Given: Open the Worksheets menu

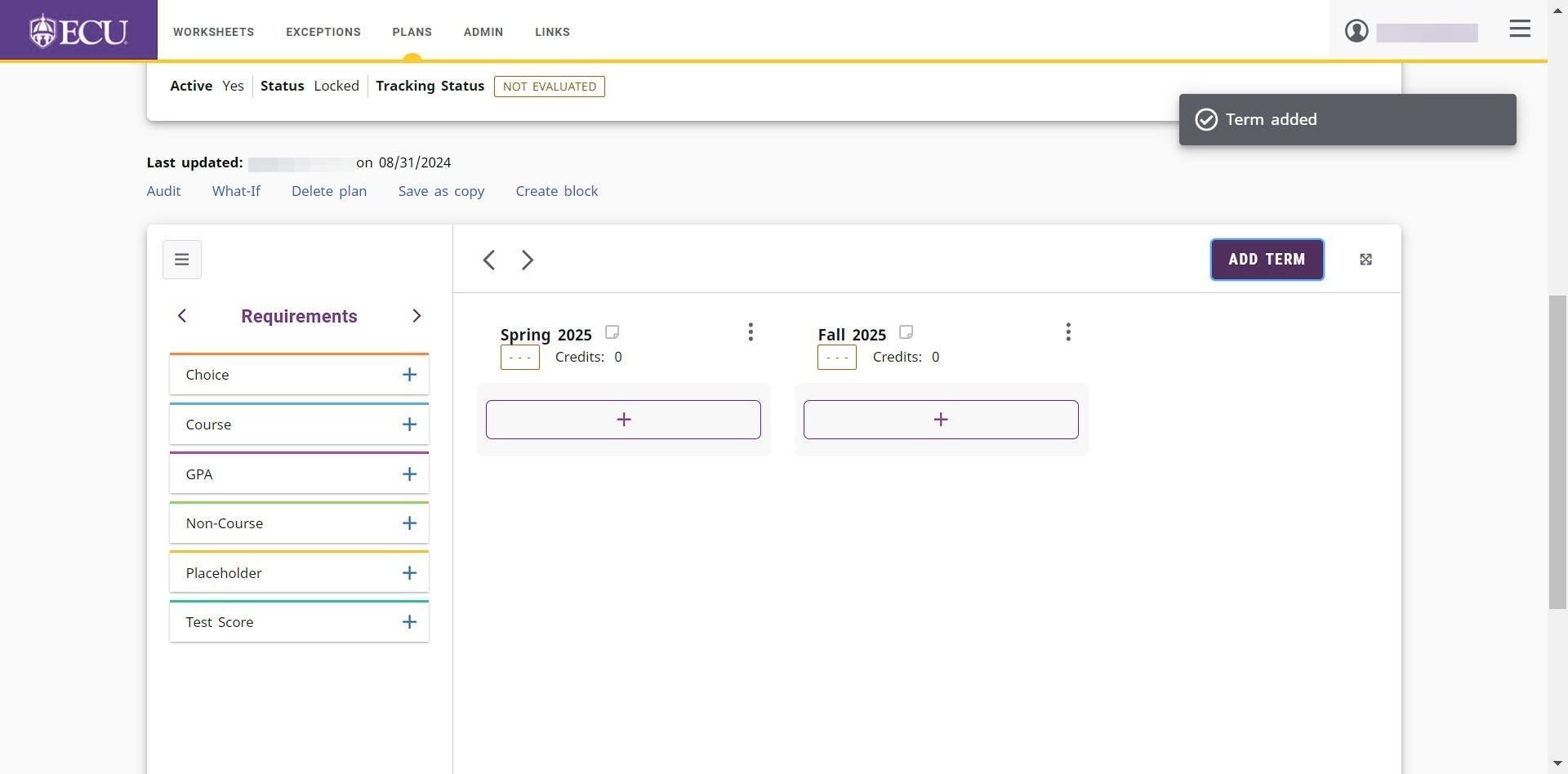Looking at the screenshot, I should (x=213, y=32).
